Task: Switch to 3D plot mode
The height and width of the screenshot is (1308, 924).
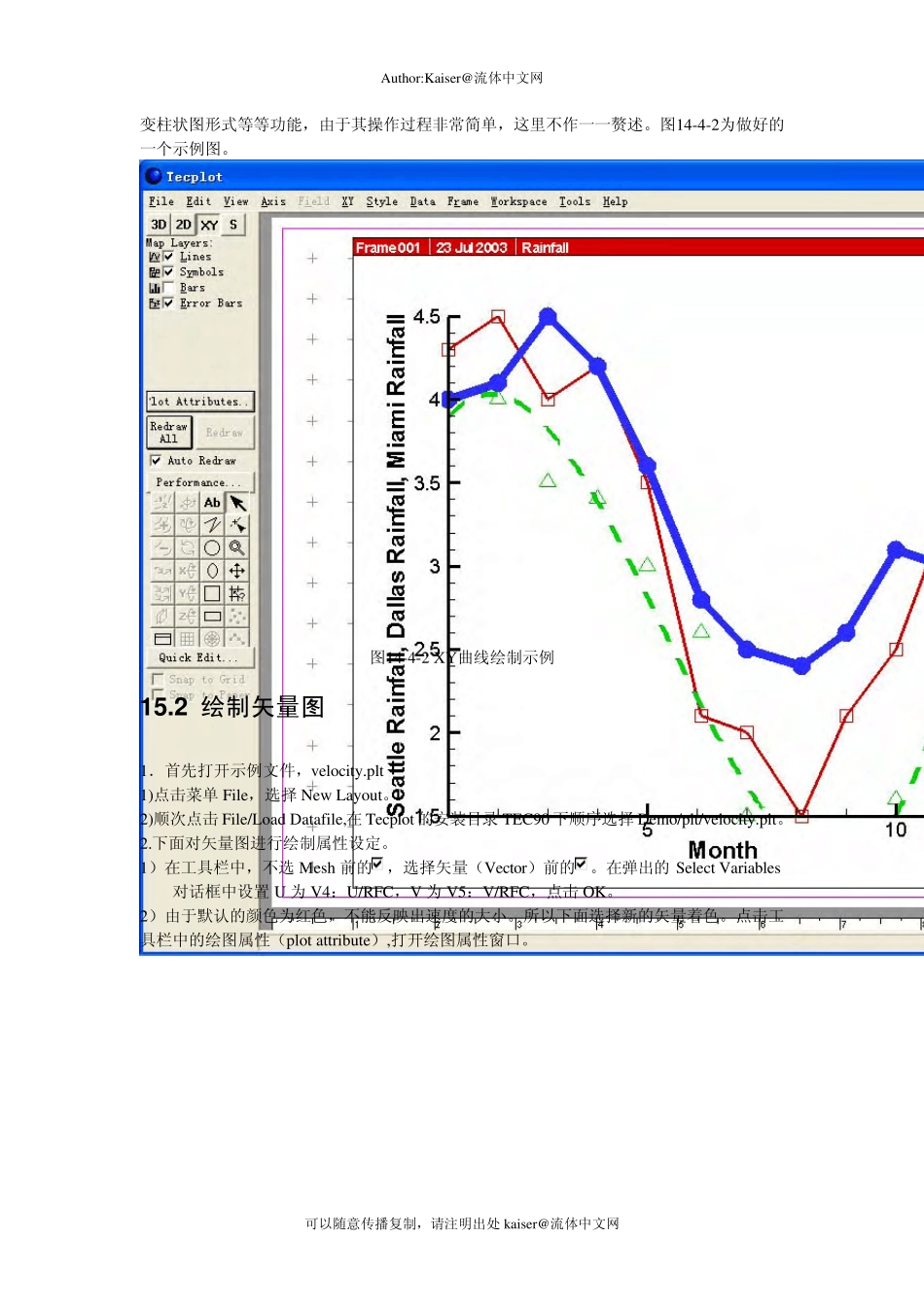Action: (x=159, y=225)
